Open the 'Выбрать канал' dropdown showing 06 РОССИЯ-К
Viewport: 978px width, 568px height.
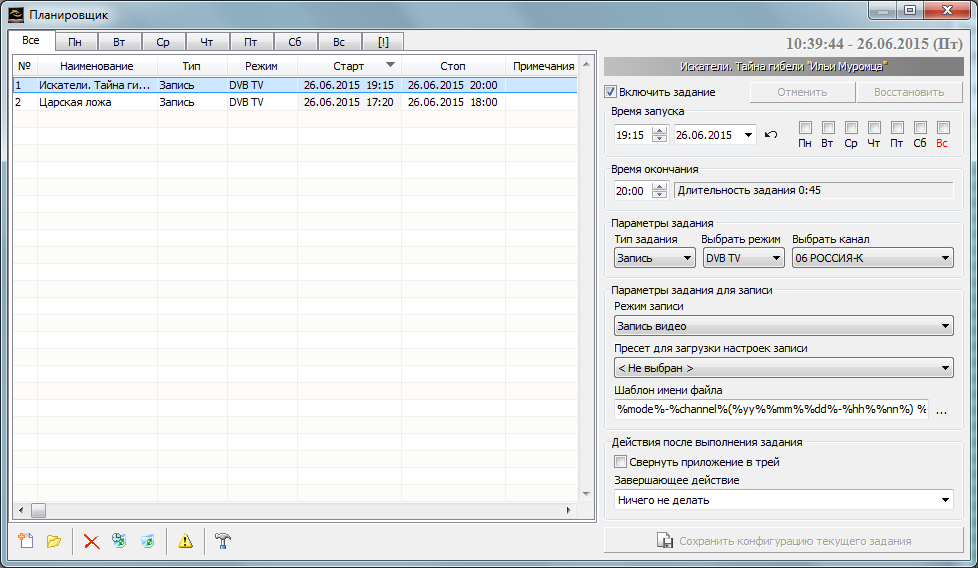coord(872,258)
